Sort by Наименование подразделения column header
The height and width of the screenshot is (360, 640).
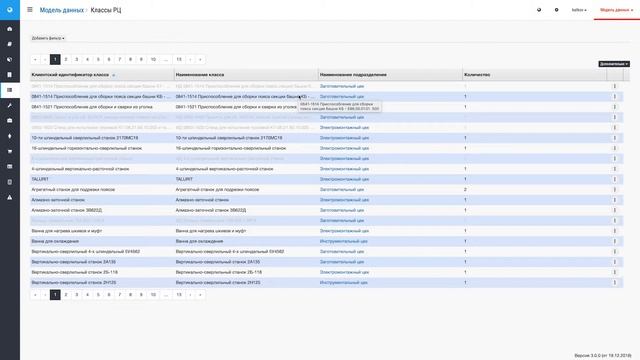click(353, 75)
